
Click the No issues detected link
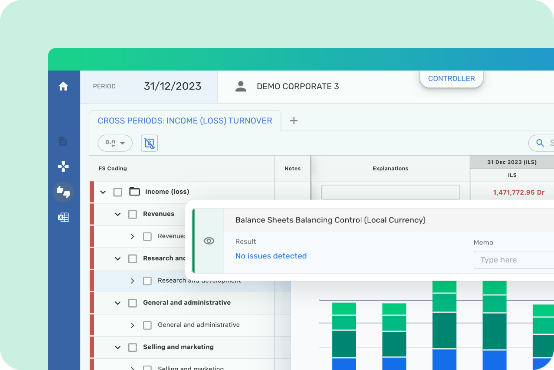(x=271, y=256)
